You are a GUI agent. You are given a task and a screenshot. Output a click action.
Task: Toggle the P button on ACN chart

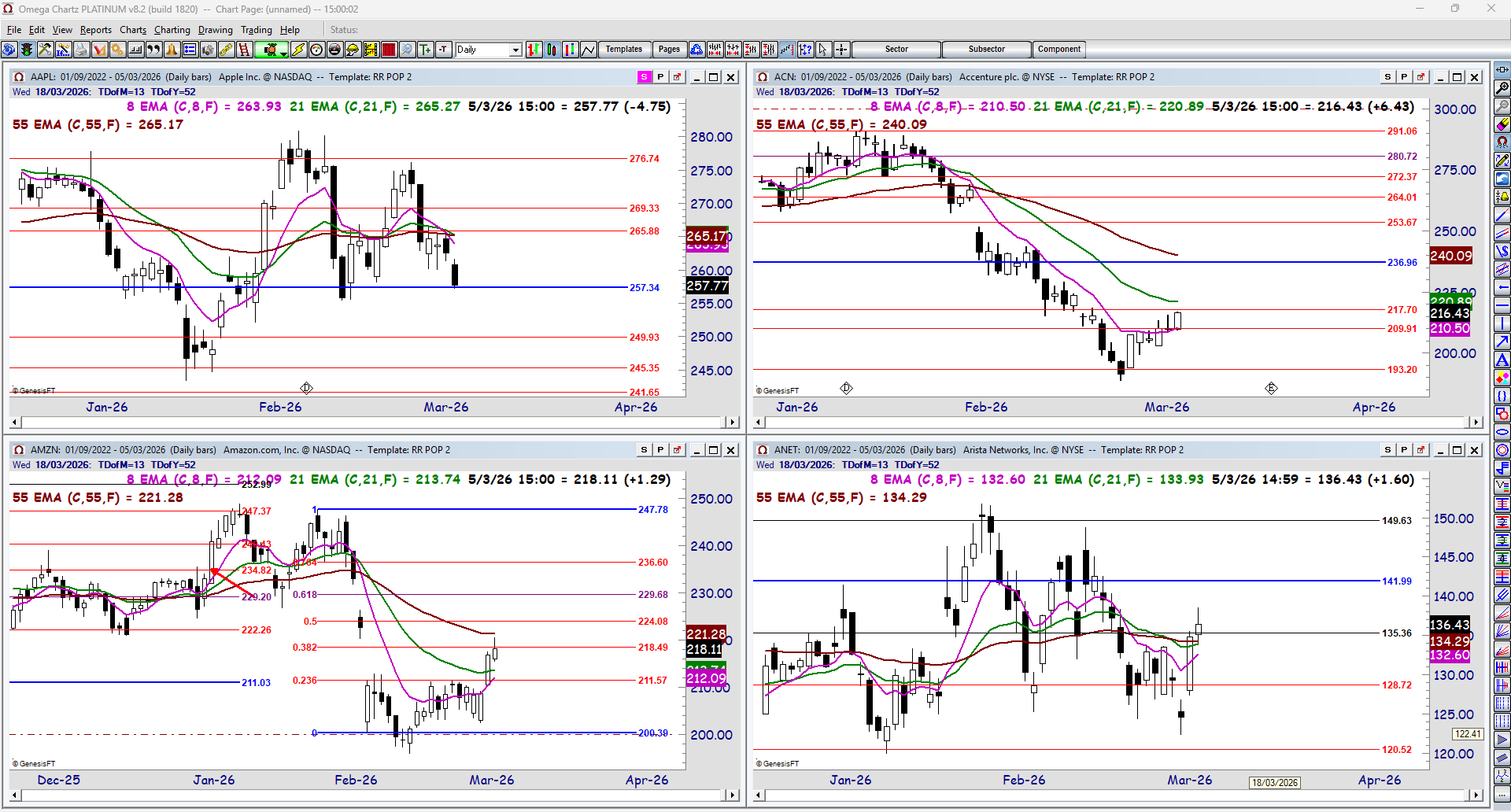coord(1404,77)
